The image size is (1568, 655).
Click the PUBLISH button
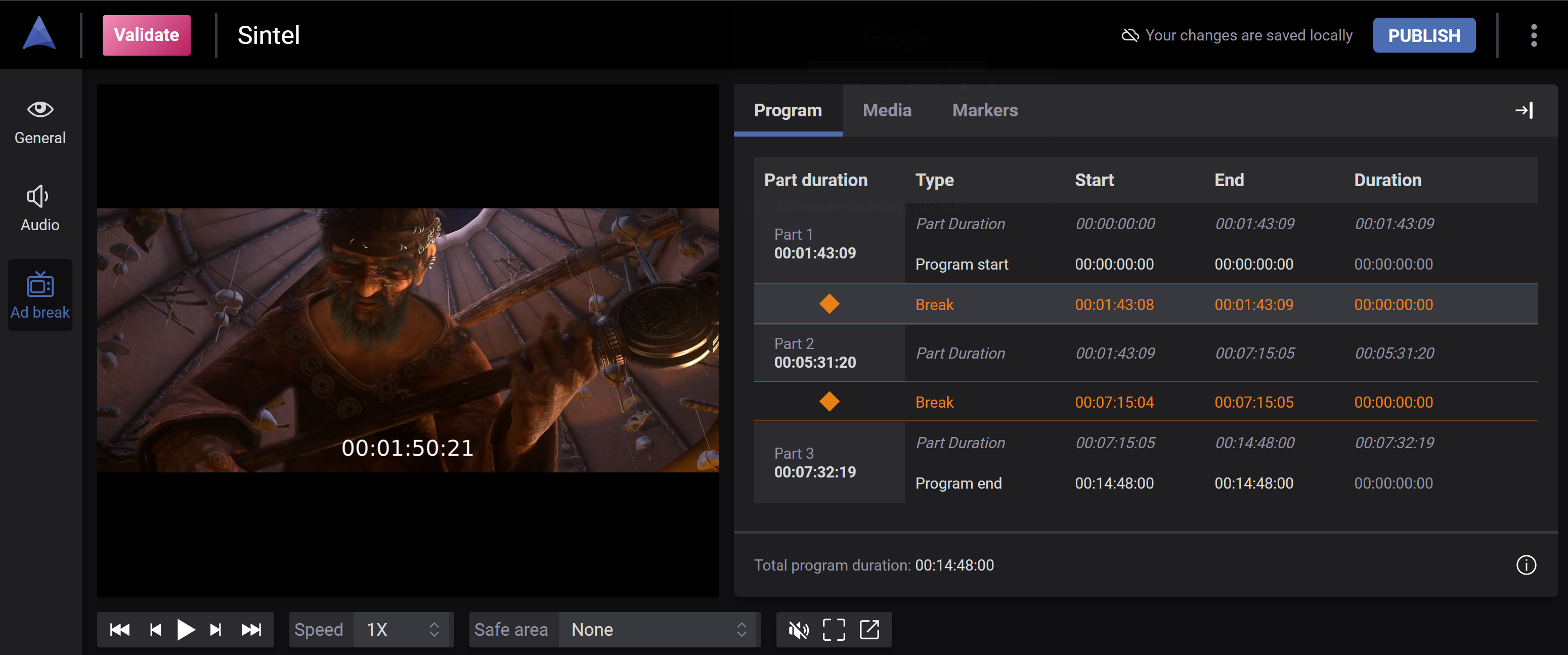point(1424,35)
